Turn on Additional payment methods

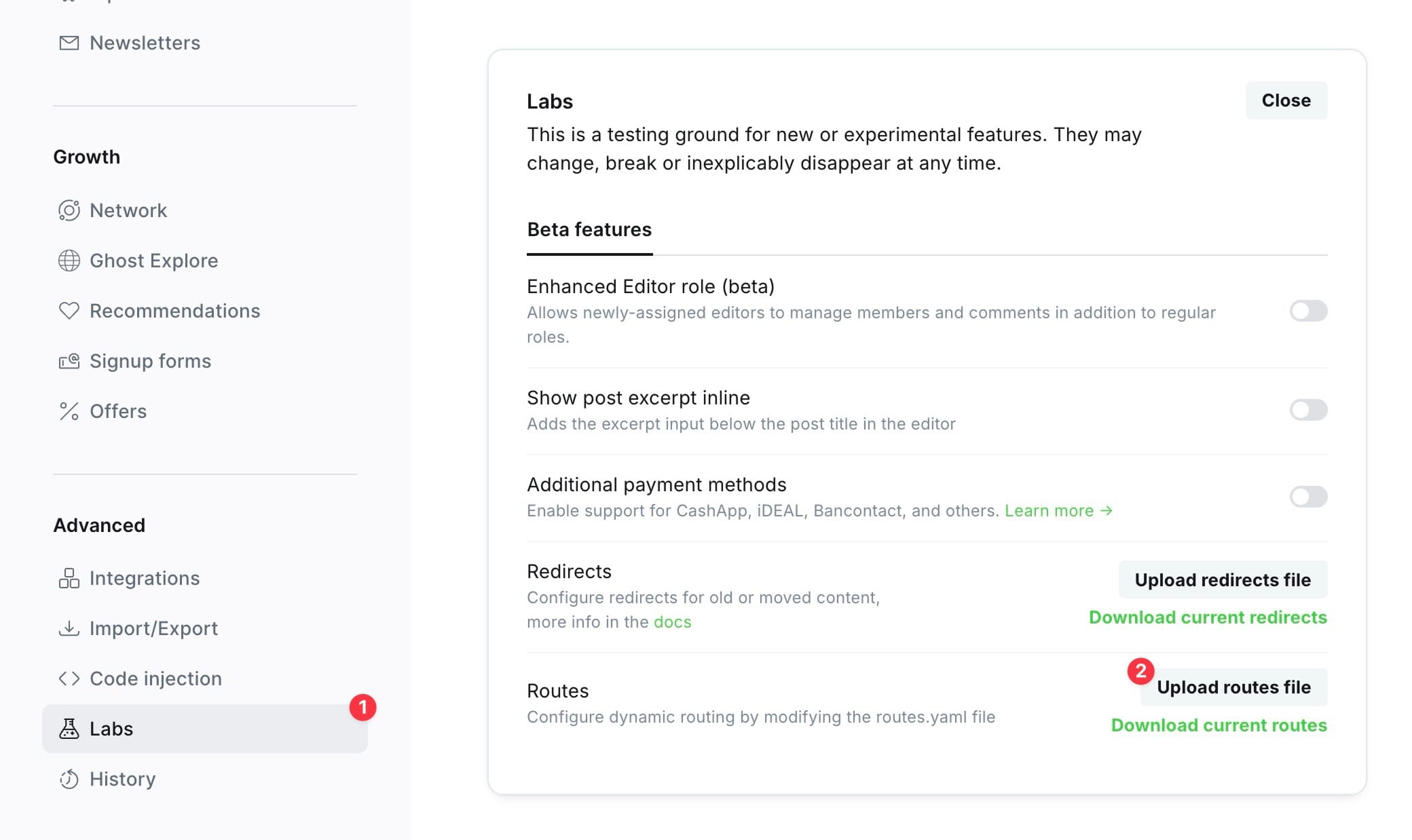[x=1308, y=497]
